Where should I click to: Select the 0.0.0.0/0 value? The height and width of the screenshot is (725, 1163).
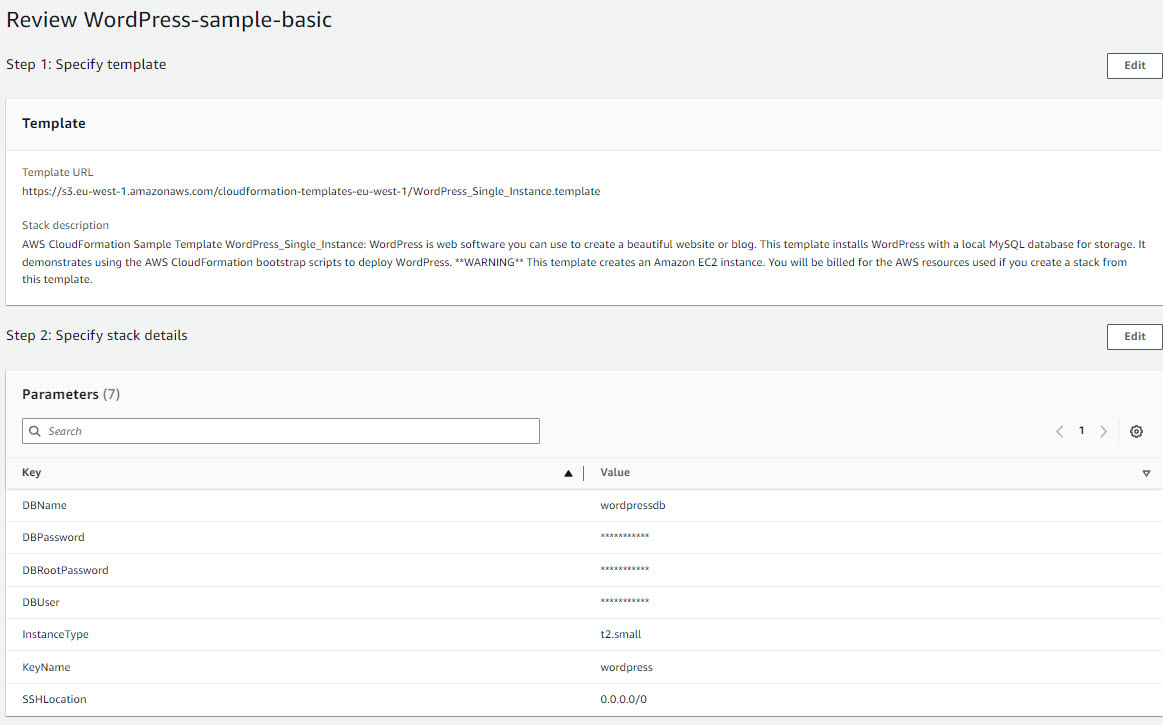(624, 699)
